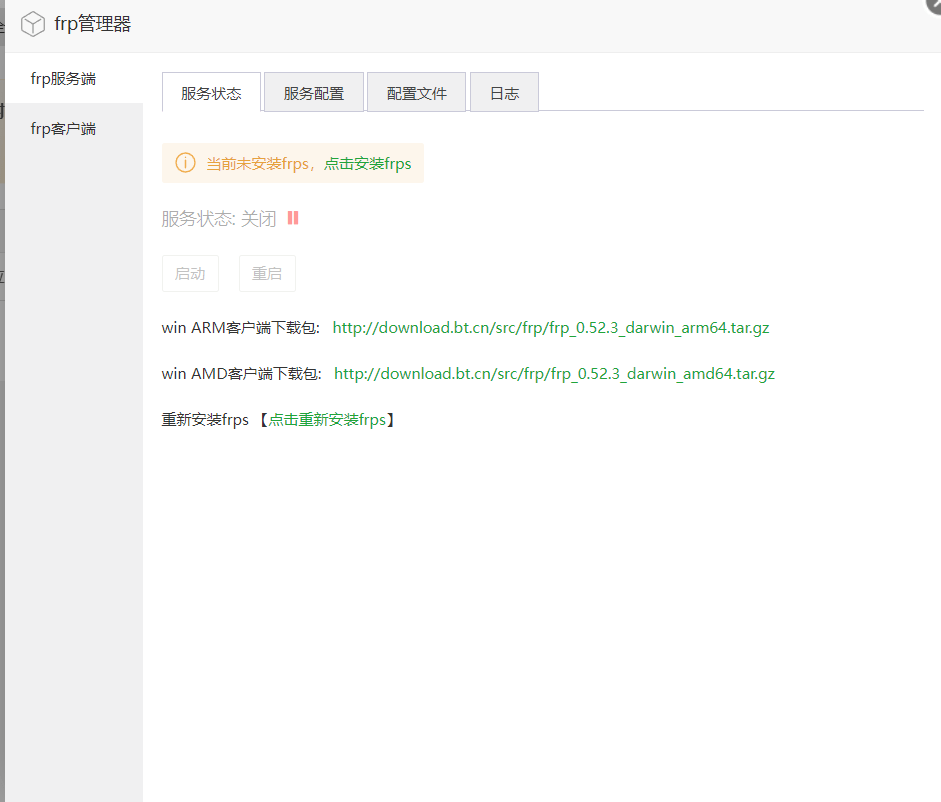Open the 服务配置 tab
This screenshot has height=802, width=941.
tap(314, 93)
